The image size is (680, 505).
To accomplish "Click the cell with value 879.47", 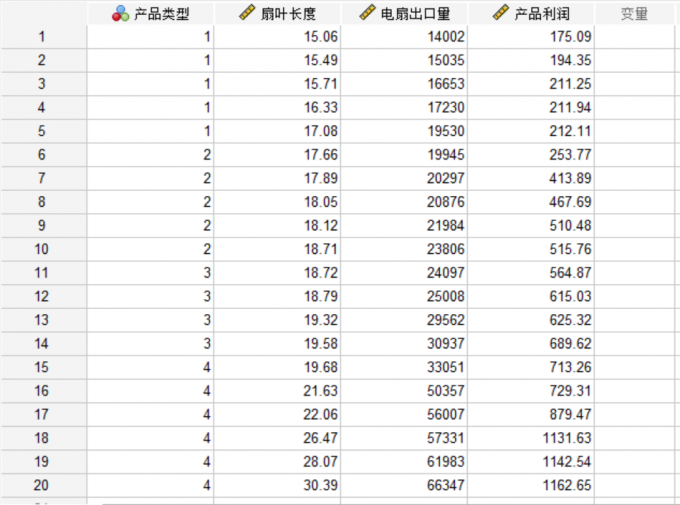I will (531, 414).
